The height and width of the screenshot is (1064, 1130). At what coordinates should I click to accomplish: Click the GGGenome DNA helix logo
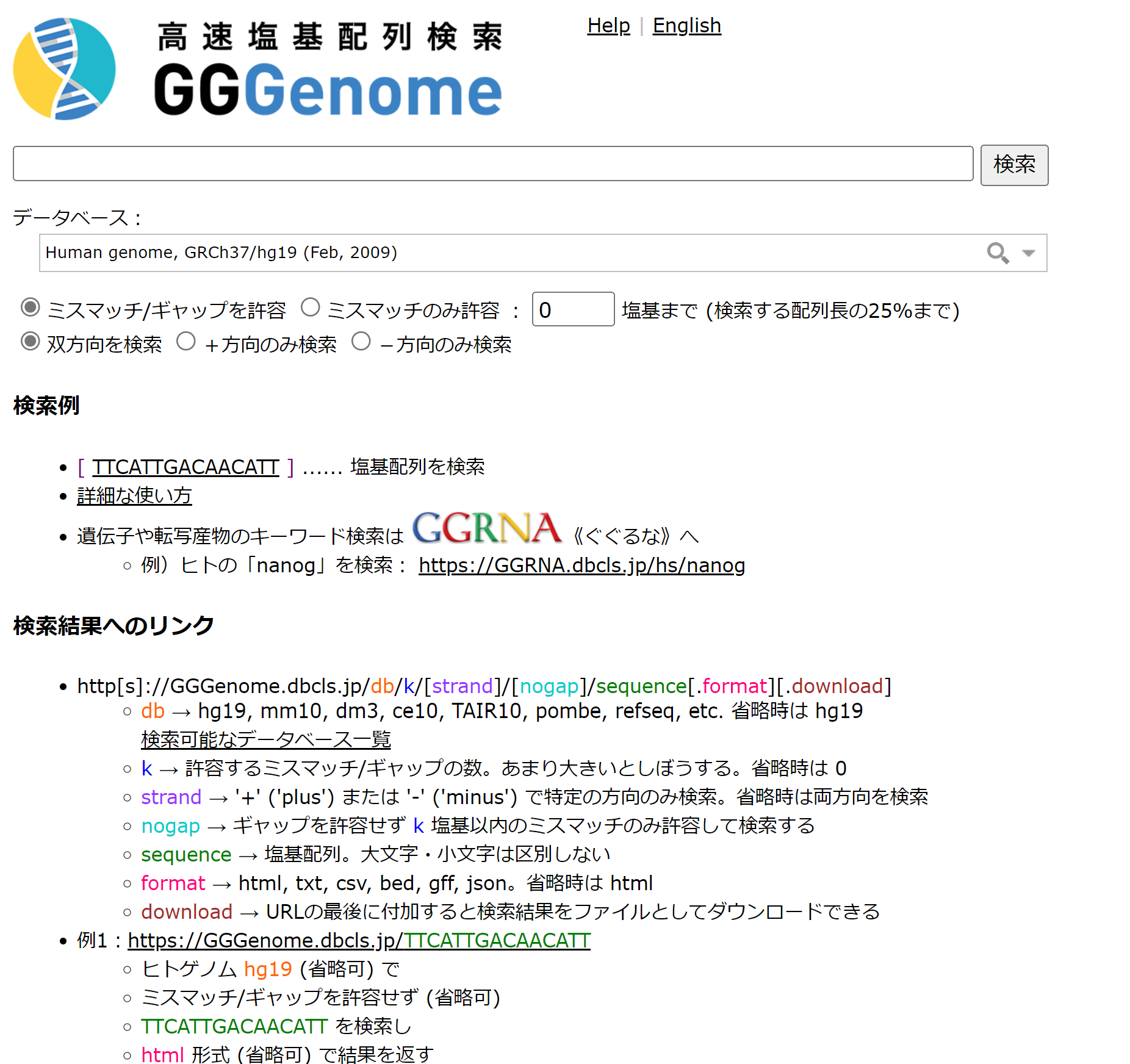(x=64, y=69)
